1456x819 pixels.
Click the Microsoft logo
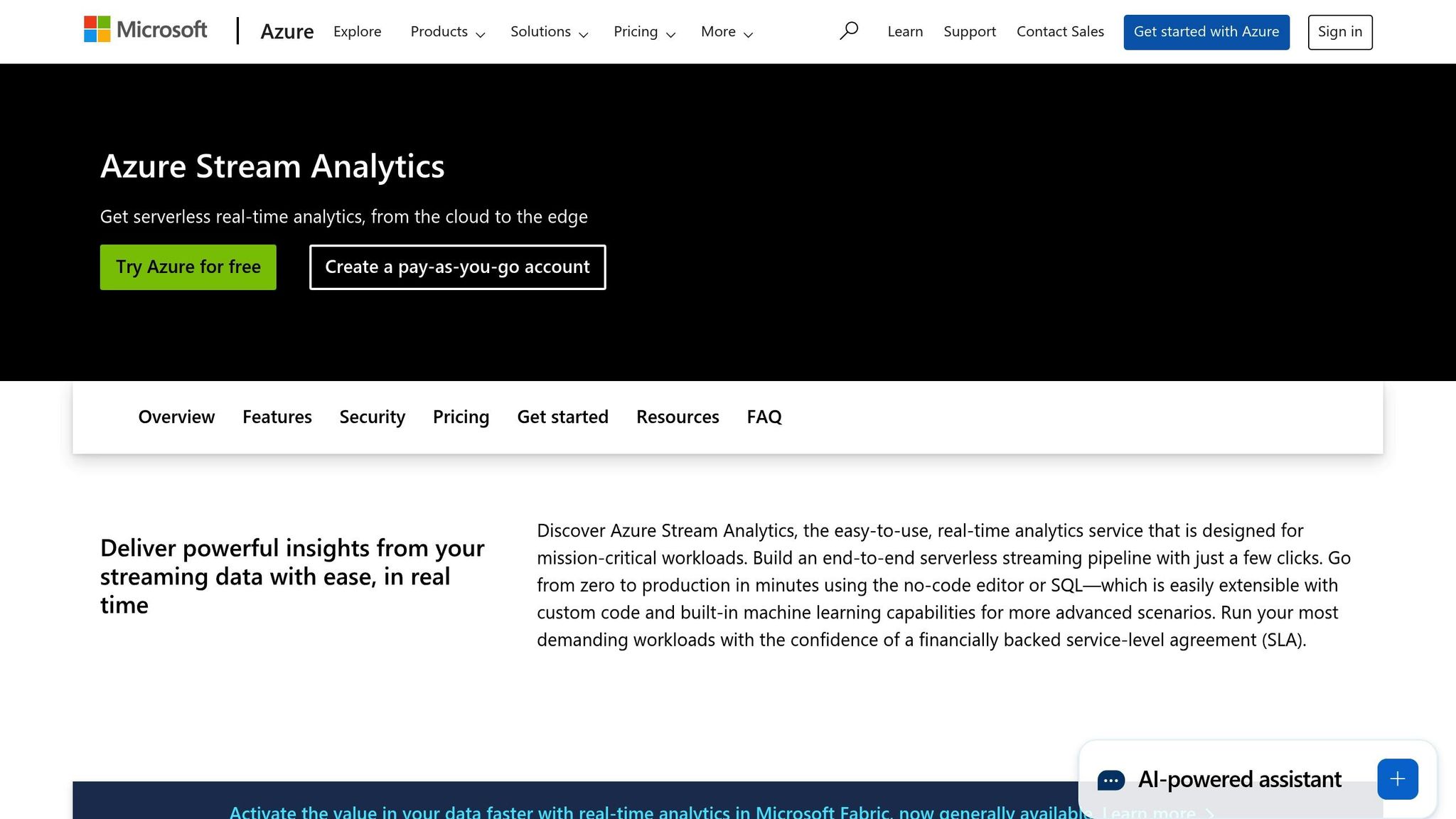click(144, 30)
